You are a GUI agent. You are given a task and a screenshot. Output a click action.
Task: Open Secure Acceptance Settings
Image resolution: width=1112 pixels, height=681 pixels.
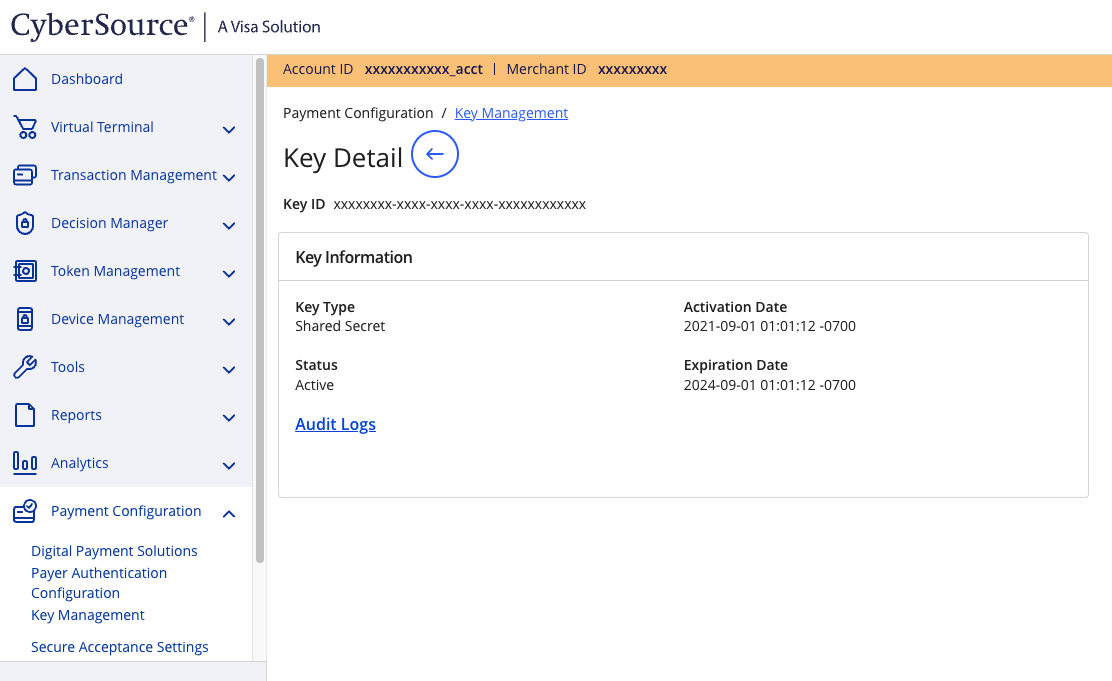click(x=119, y=646)
